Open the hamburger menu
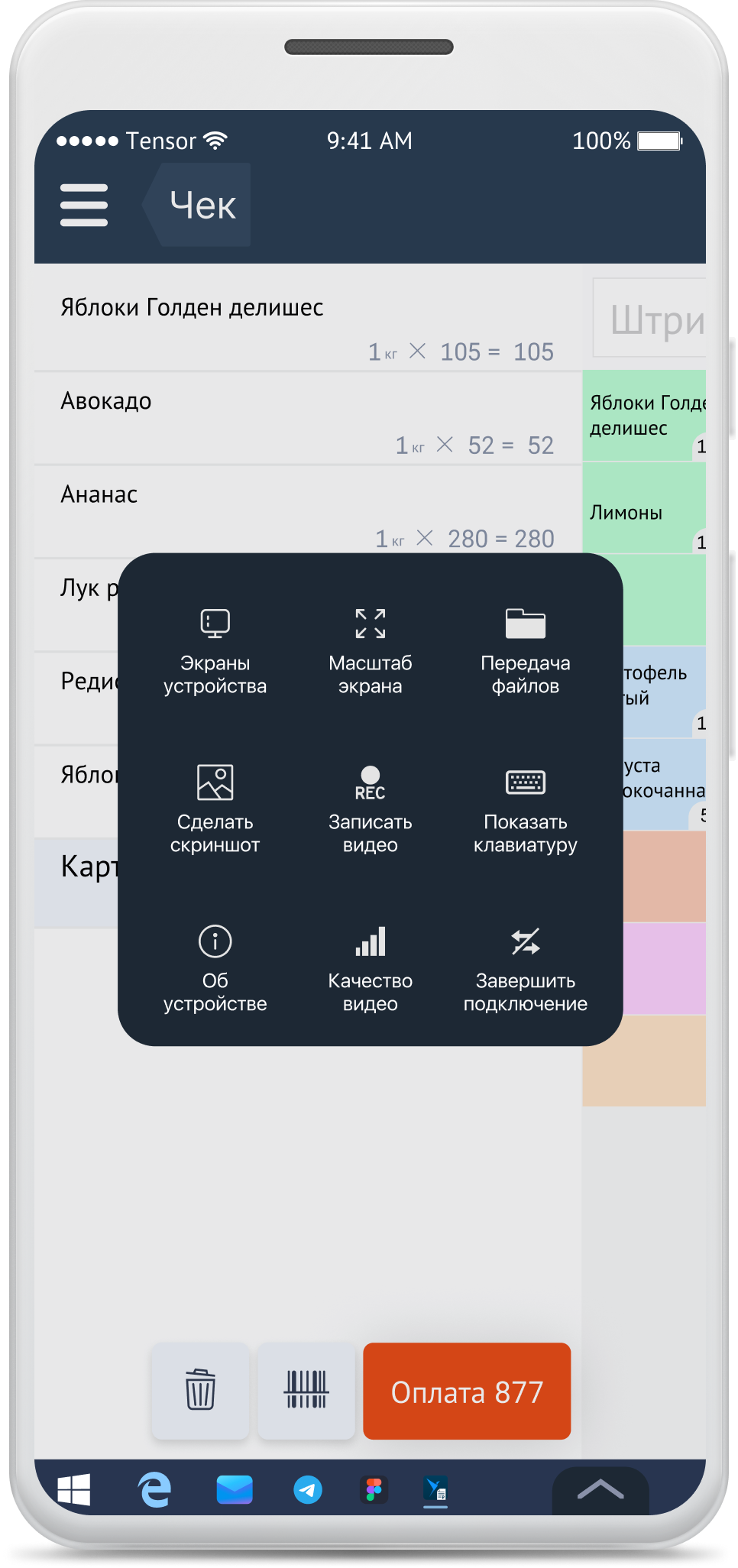 pyautogui.click(x=84, y=205)
